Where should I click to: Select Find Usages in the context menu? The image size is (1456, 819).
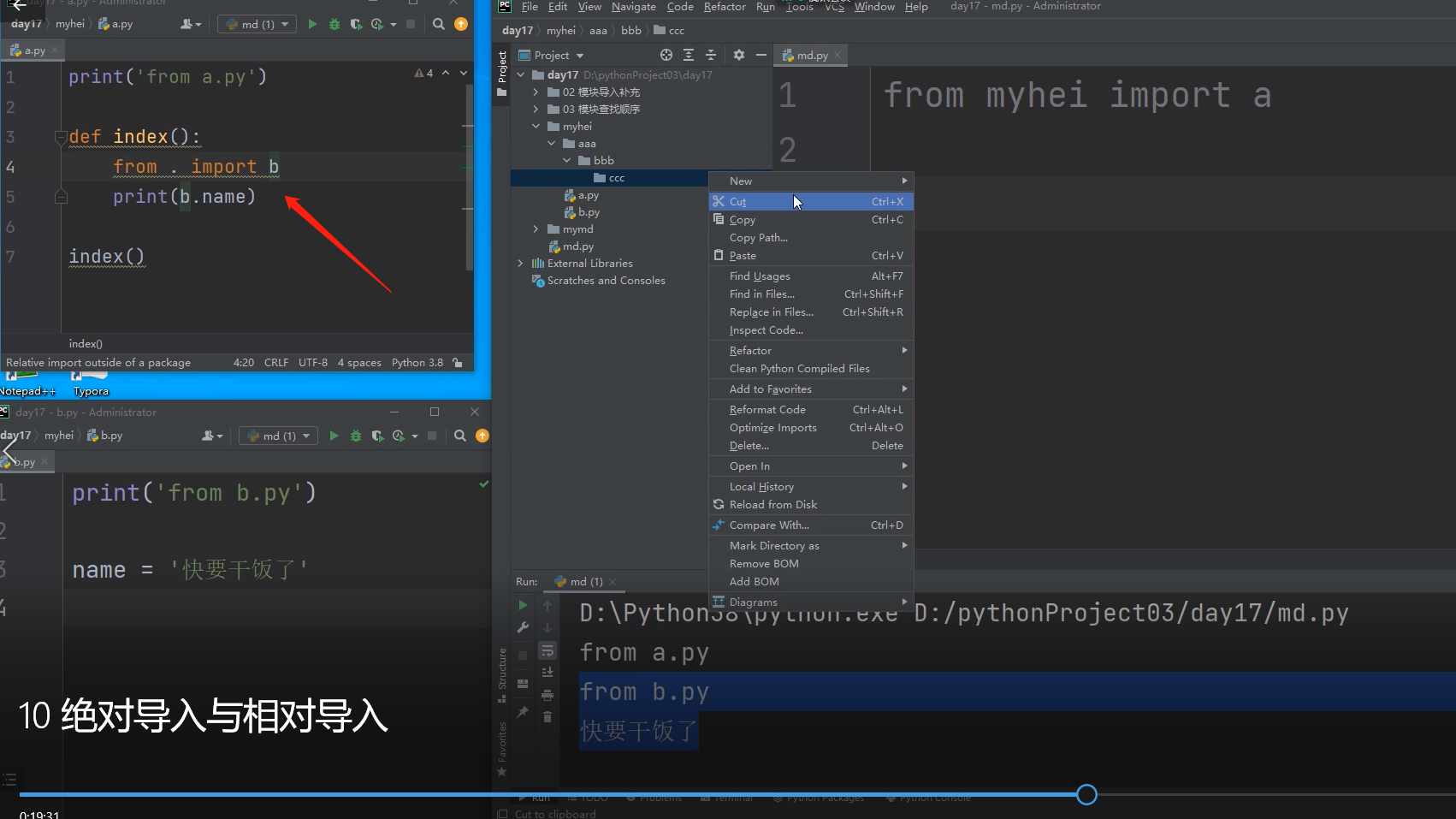point(811,276)
